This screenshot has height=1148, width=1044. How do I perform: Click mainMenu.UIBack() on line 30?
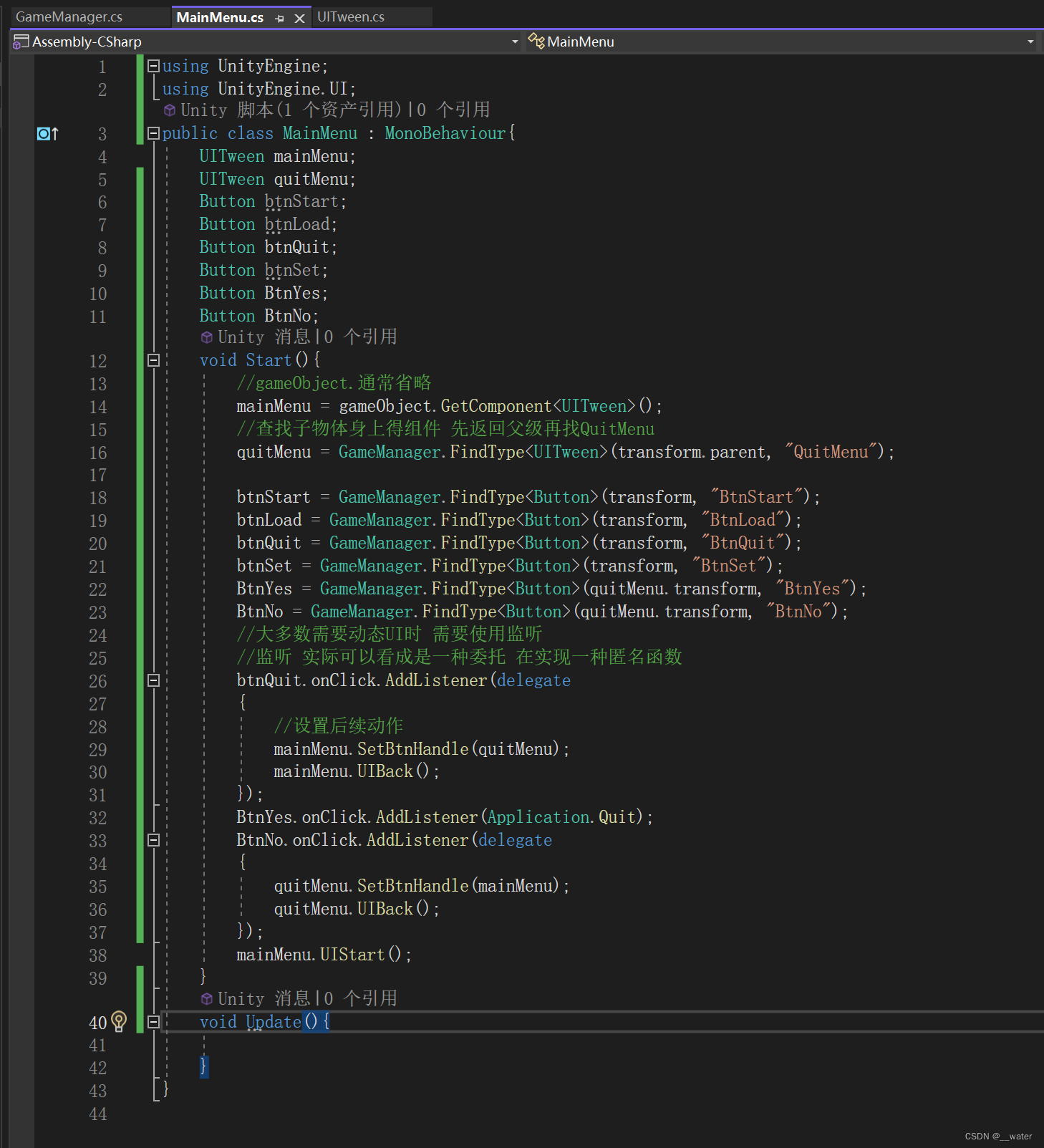pos(352,771)
